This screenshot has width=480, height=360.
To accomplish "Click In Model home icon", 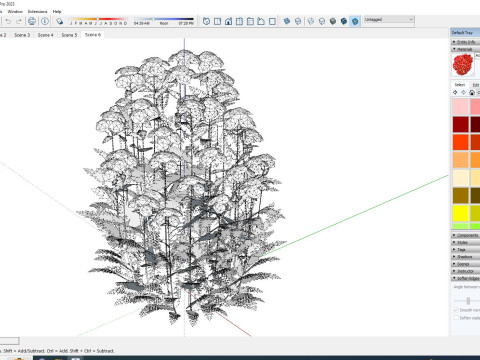I will click(x=472, y=92).
